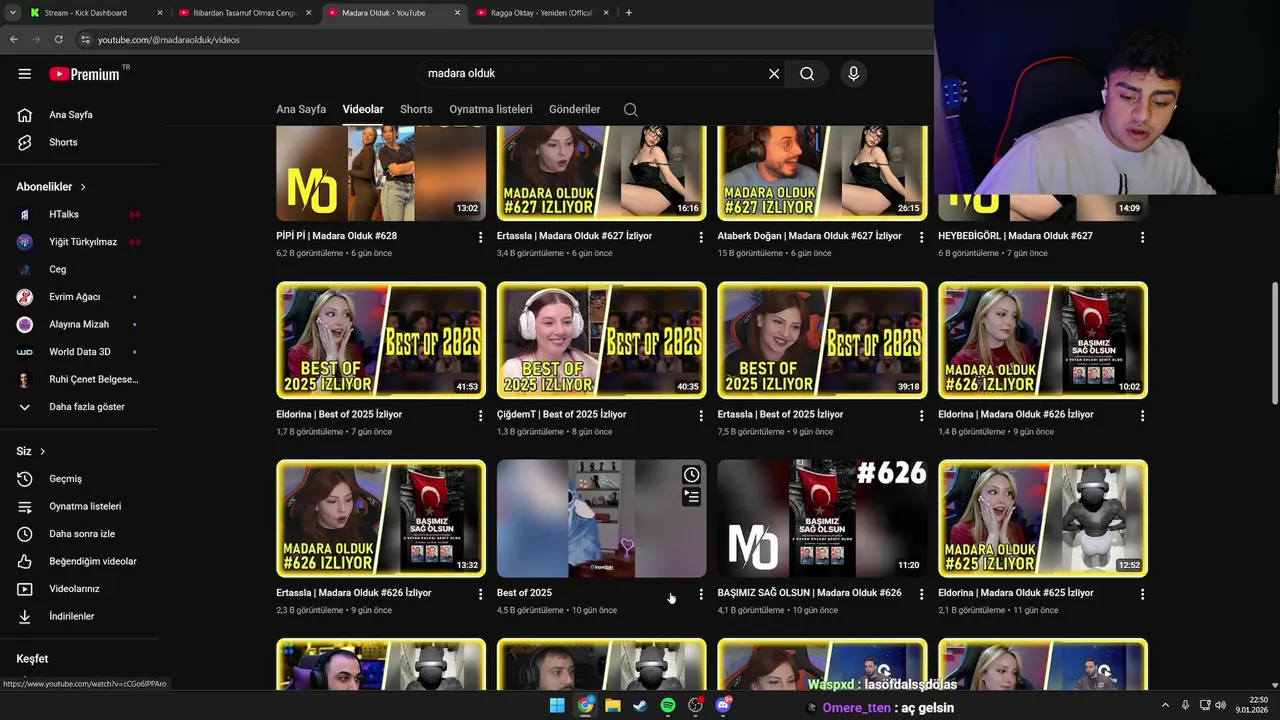1280x720 pixels.
Task: Open the browser tab list dropdown
Action: [x=13, y=13]
